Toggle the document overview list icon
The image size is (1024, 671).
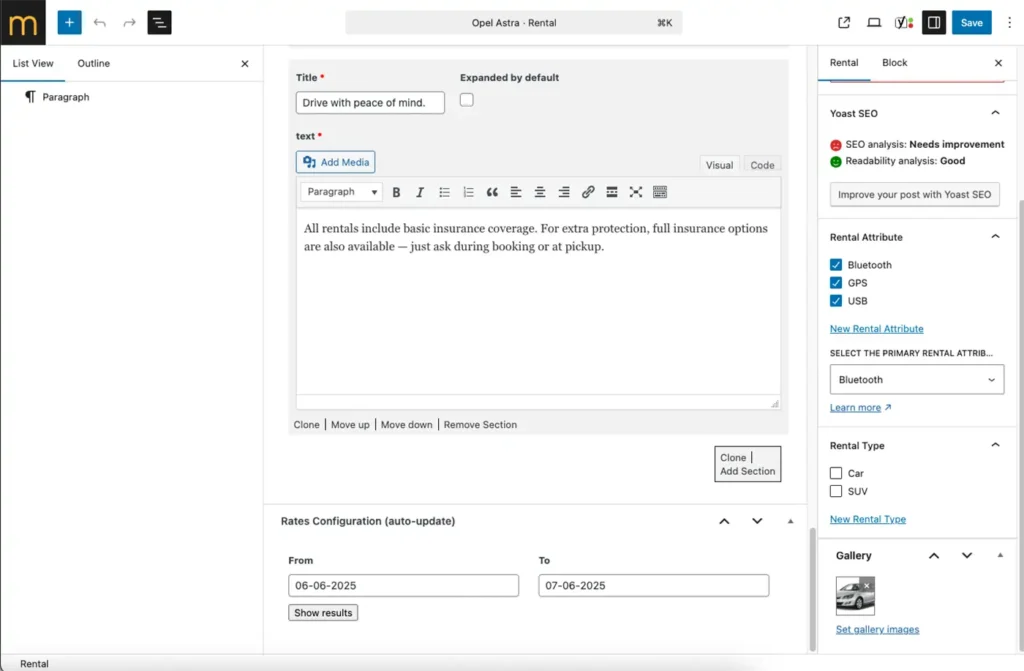[159, 22]
